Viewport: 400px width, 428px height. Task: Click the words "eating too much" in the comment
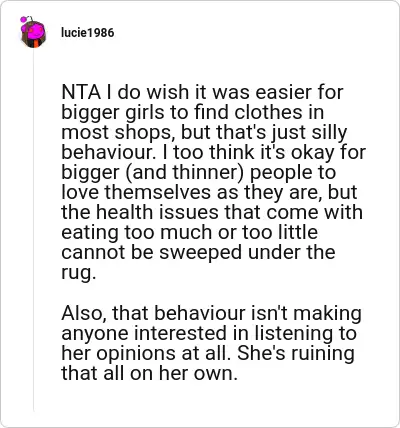point(138,233)
